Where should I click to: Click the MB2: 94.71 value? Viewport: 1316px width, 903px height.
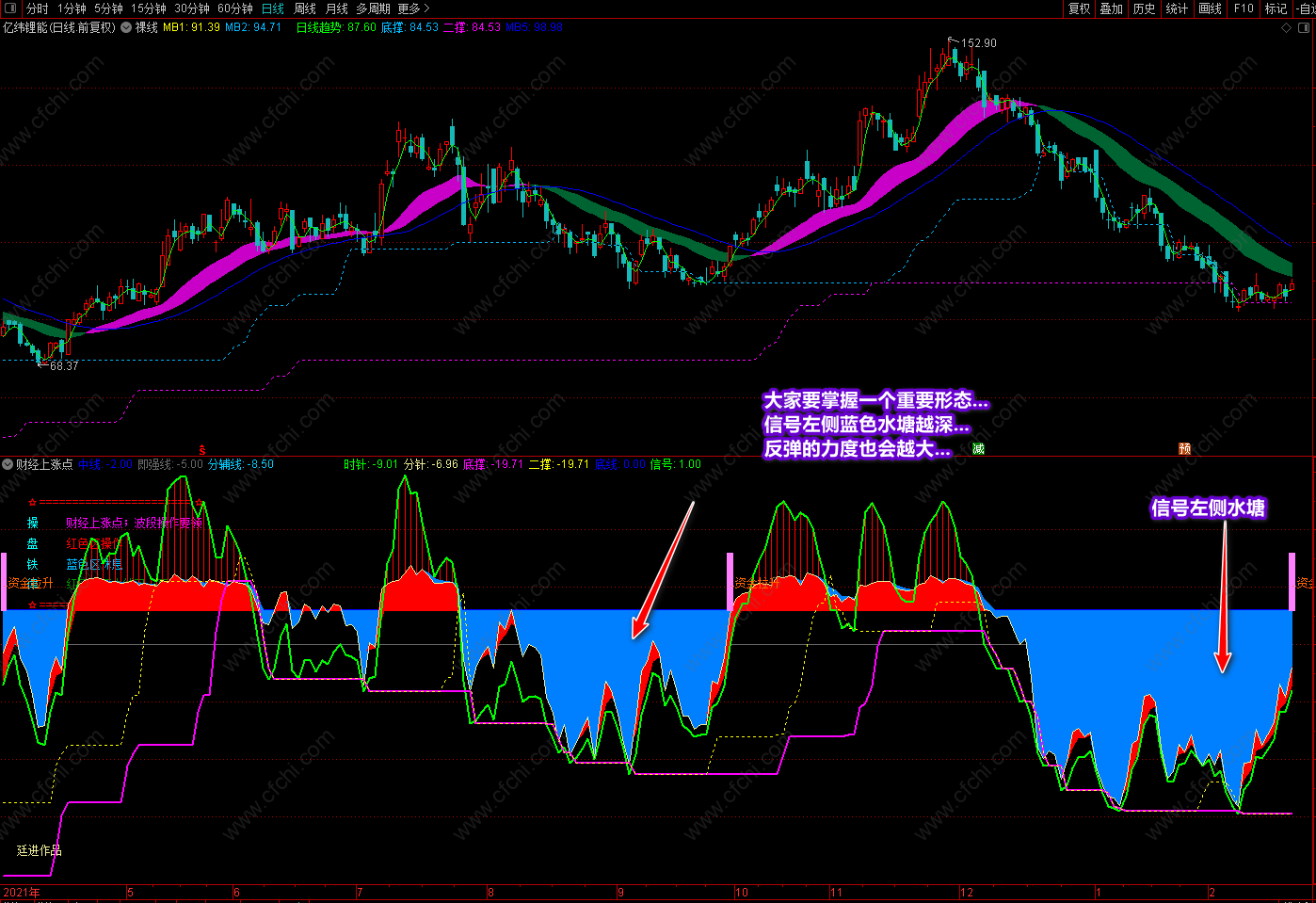coord(253,27)
